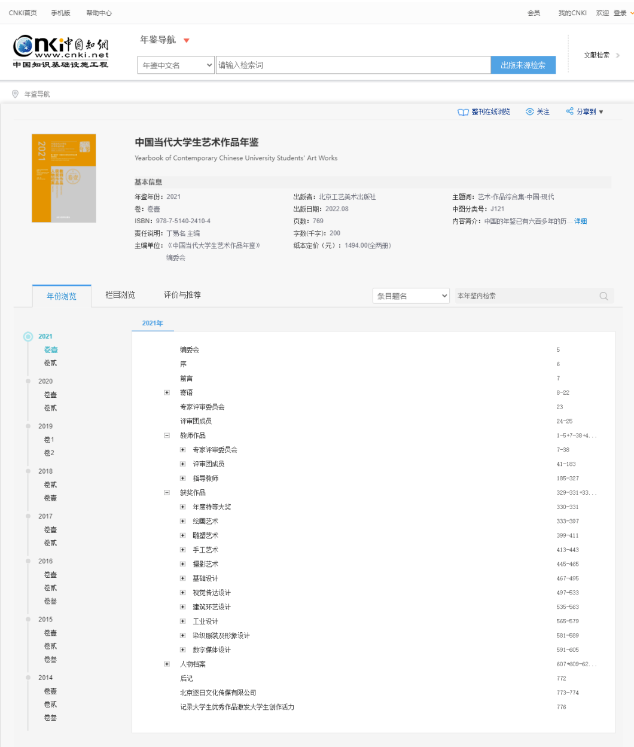634x747 pixels.
Task: Click the 整刊在线浏览 book icon
Action: point(462,112)
